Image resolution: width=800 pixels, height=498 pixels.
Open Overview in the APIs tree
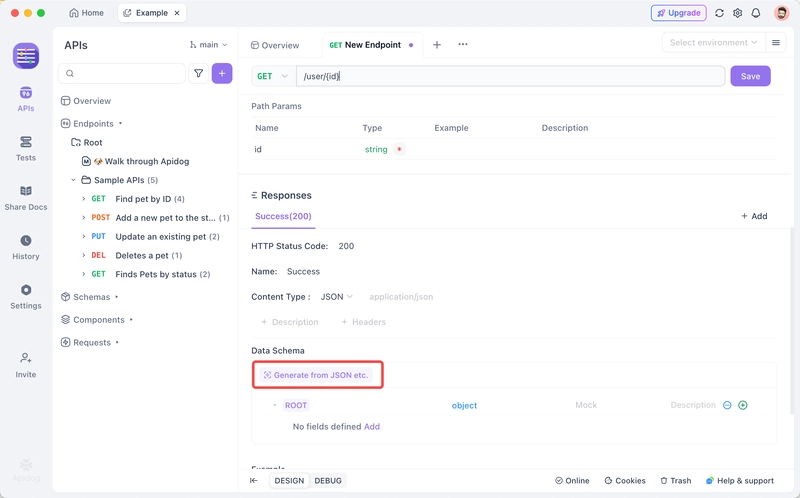click(x=86, y=101)
